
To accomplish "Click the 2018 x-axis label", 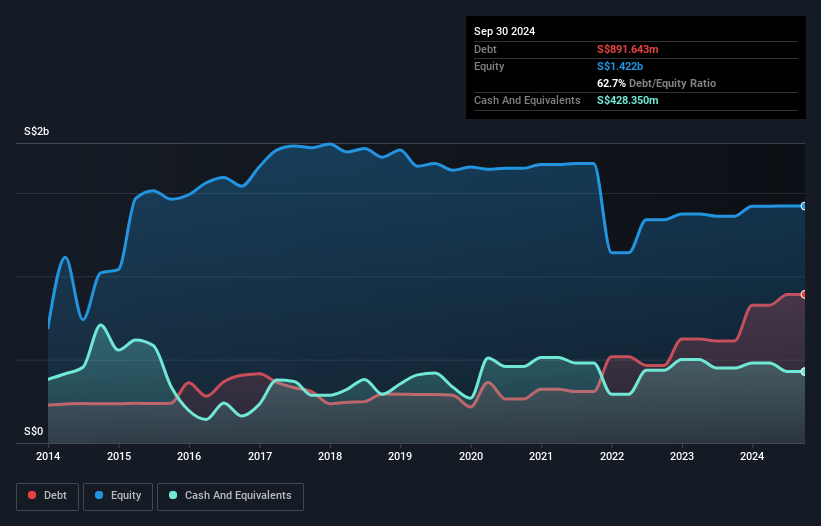I will [x=330, y=456].
